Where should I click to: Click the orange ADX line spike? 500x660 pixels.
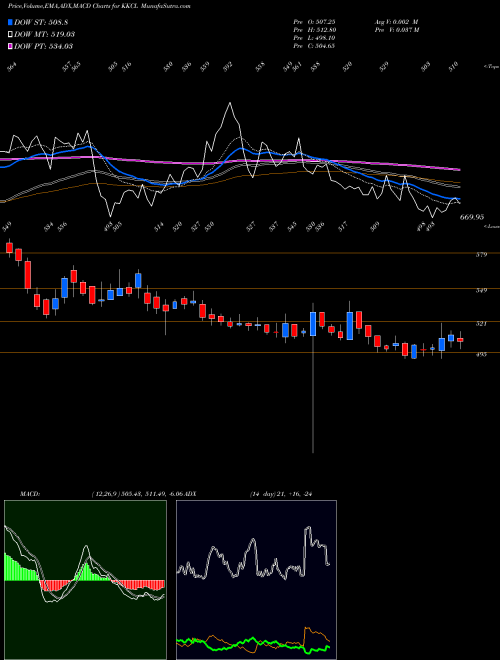coord(308,630)
